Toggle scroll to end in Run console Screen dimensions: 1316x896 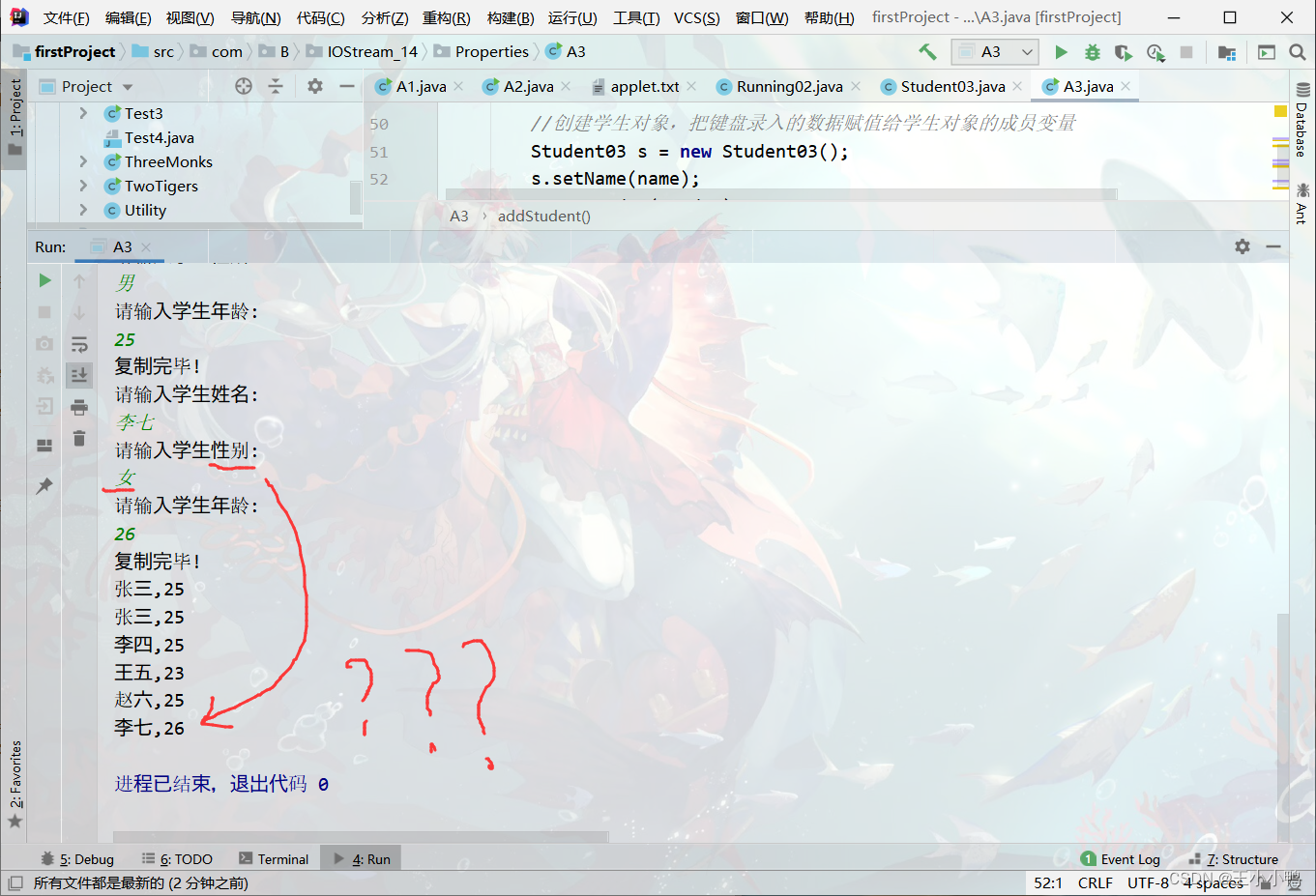point(79,374)
